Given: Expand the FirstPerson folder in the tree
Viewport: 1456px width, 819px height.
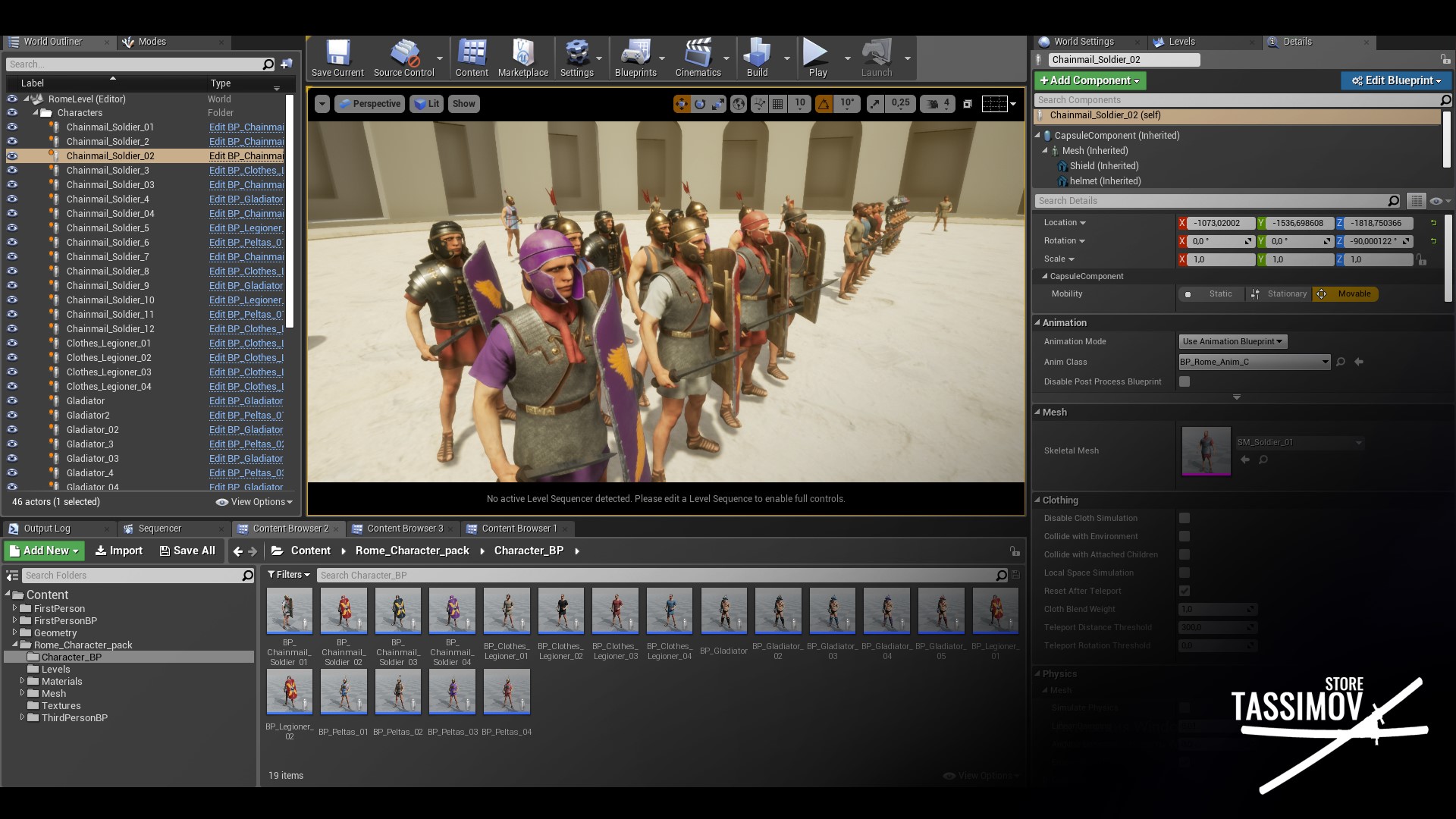Looking at the screenshot, I should tap(14, 608).
